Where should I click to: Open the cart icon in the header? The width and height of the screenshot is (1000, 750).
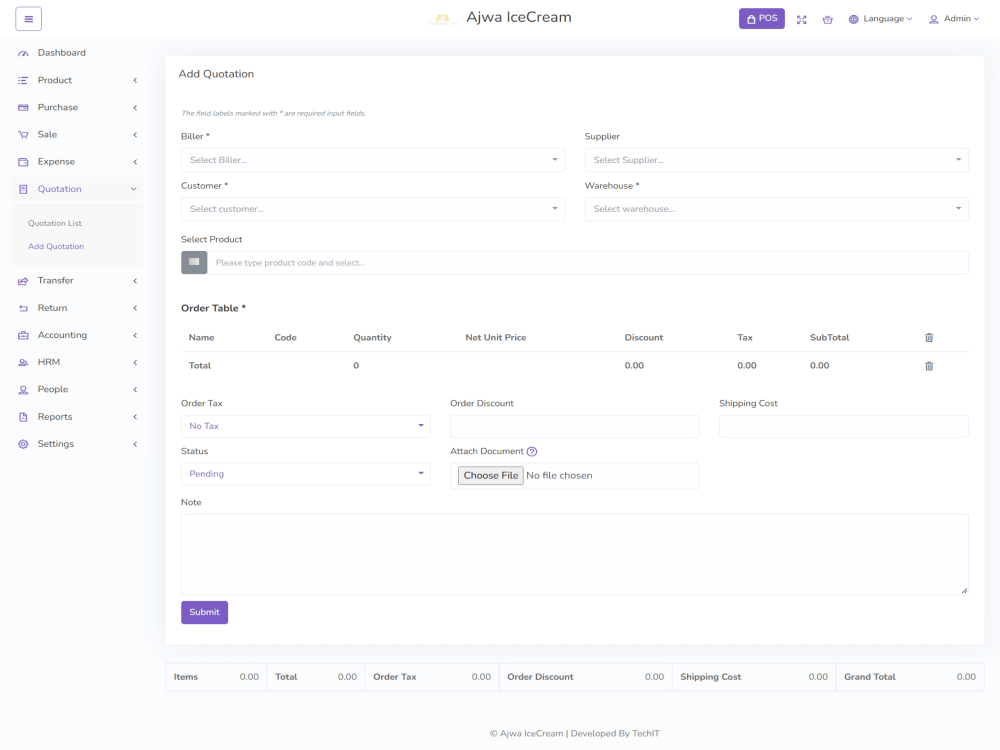[x=827, y=19]
